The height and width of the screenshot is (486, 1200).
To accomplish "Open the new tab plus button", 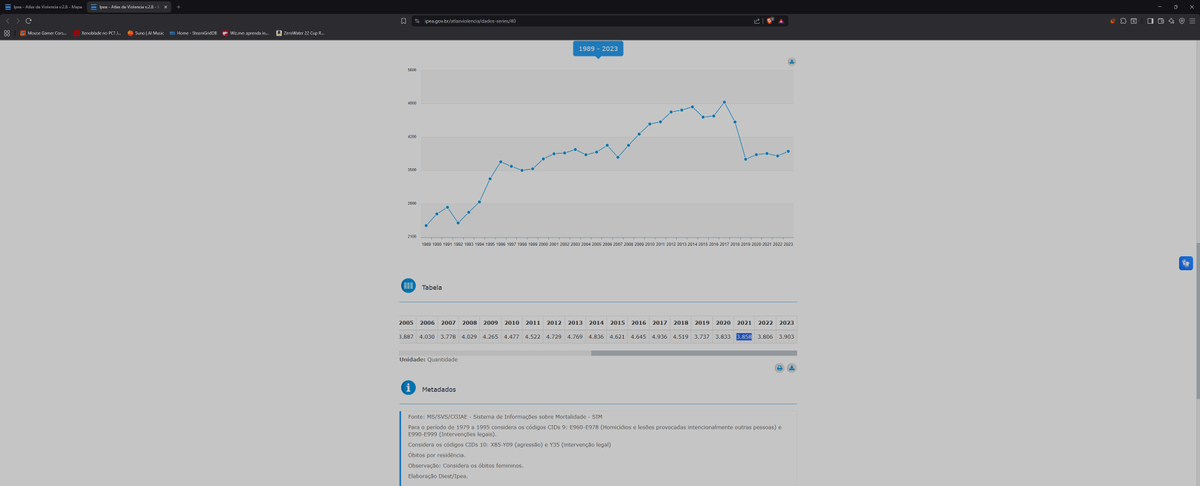I will pyautogui.click(x=179, y=7).
